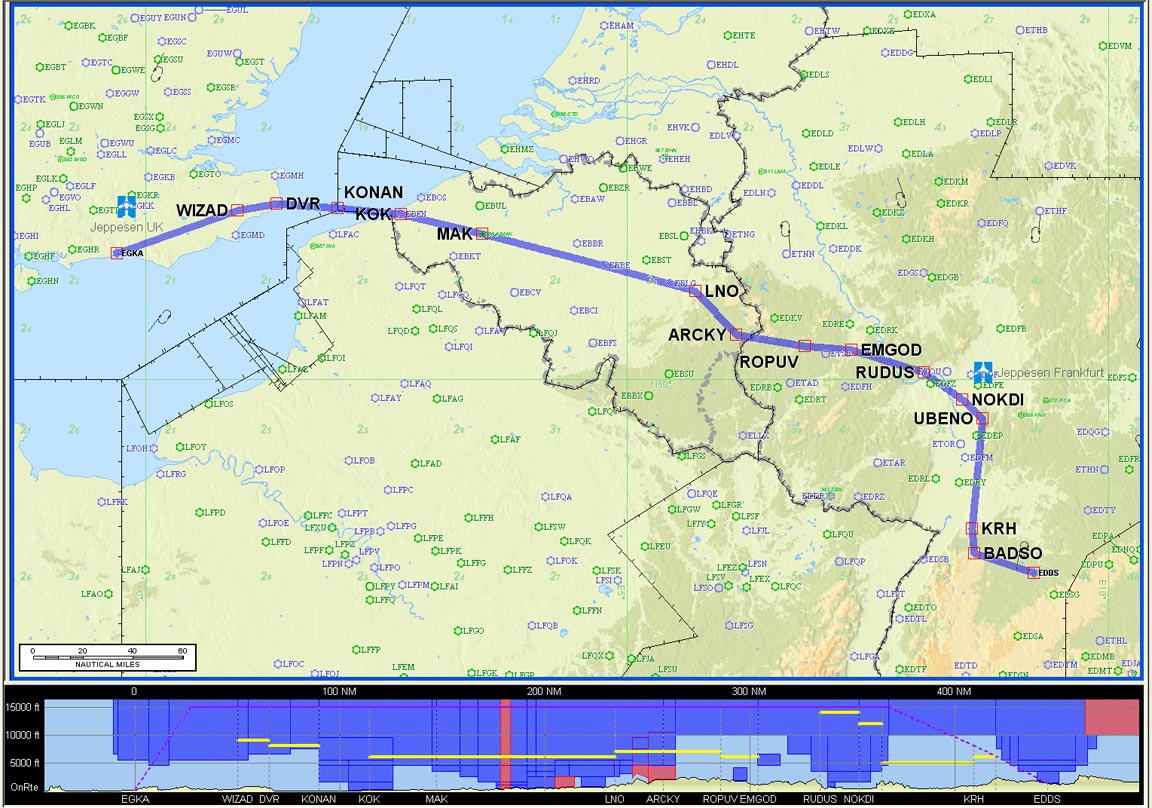This screenshot has width=1152, height=808.
Task: Click the Jeppesen Frankfurt office logo icon
Action: point(983,372)
